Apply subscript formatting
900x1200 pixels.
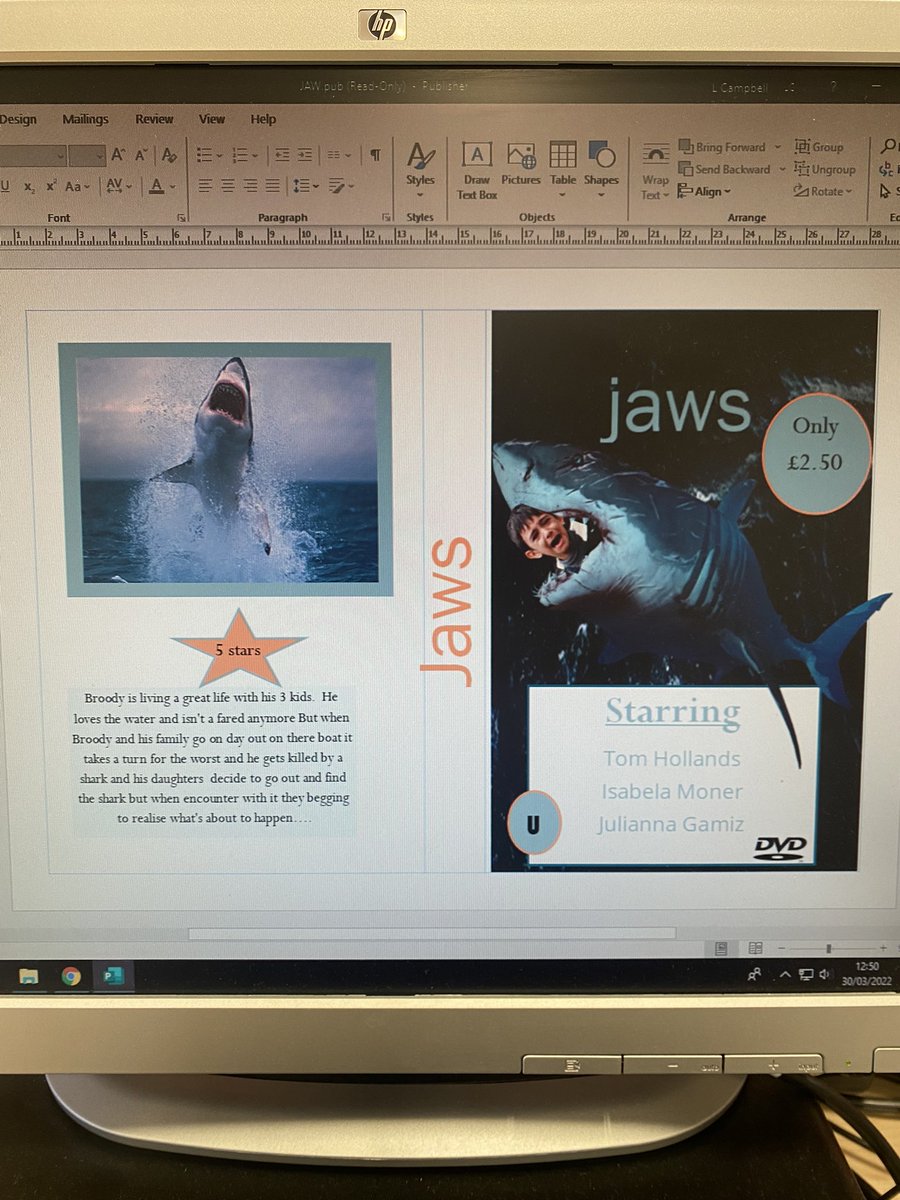point(29,187)
